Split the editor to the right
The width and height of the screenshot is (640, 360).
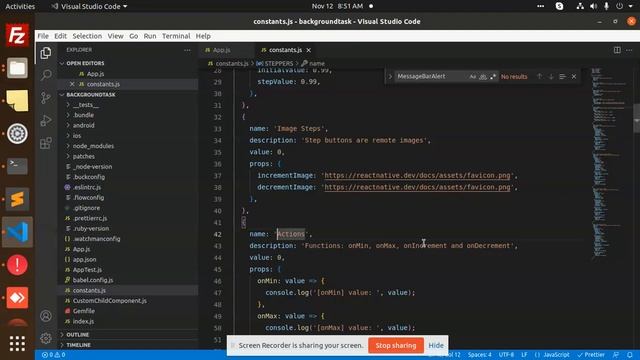point(617,50)
